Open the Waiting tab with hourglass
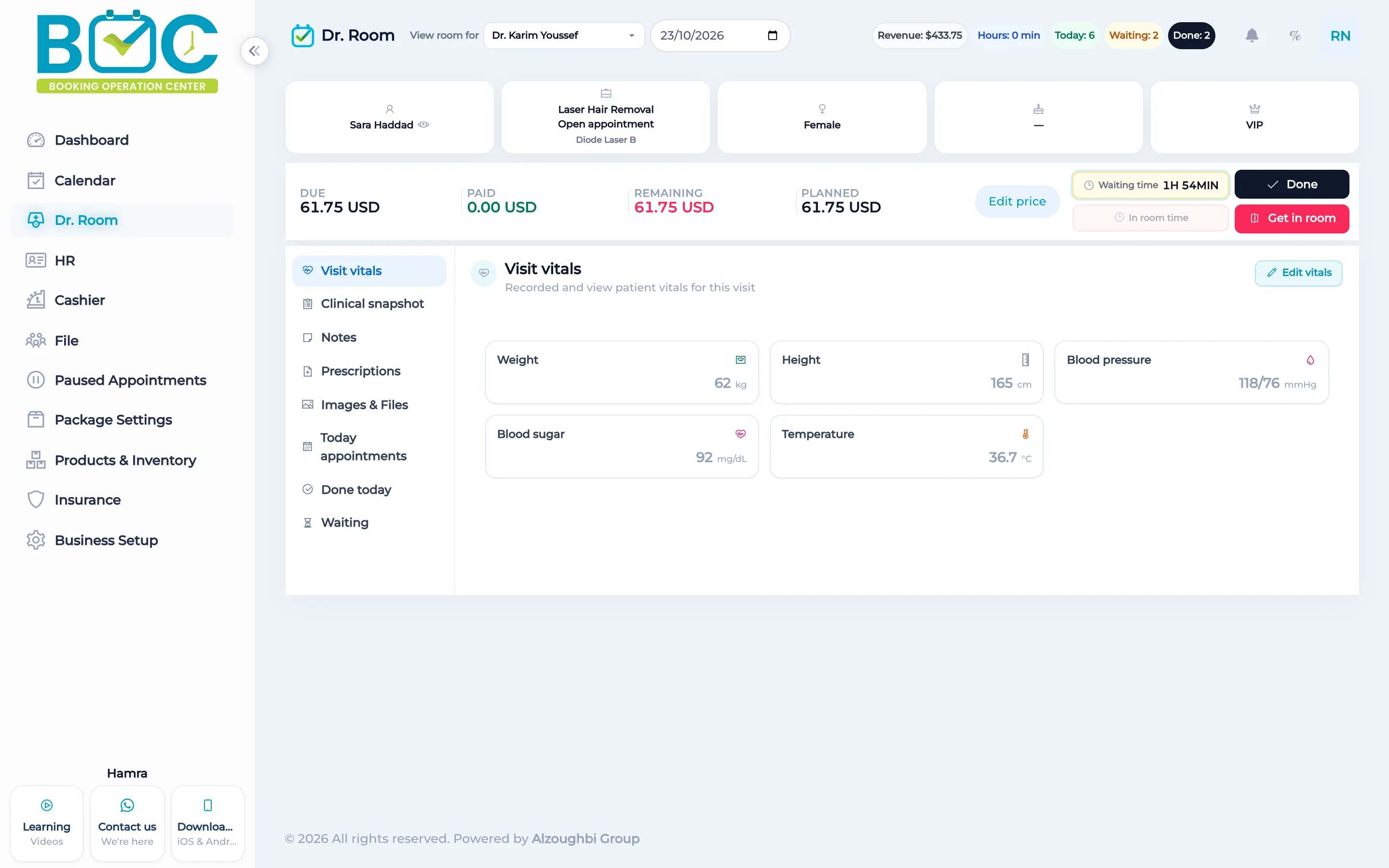Viewport: 1389px width, 868px height. pyautogui.click(x=369, y=522)
